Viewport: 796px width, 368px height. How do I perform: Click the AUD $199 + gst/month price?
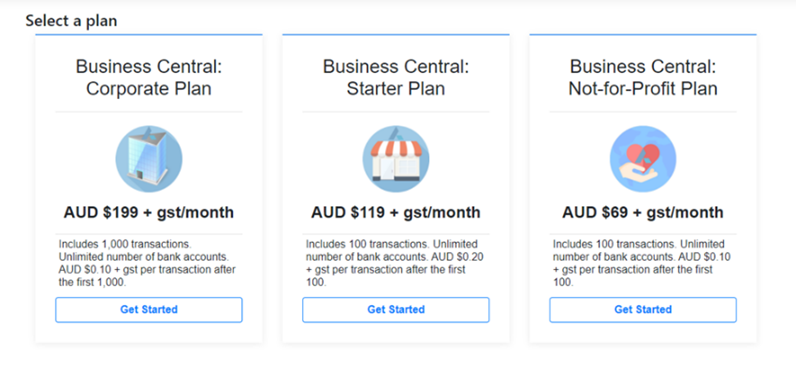[x=149, y=212]
